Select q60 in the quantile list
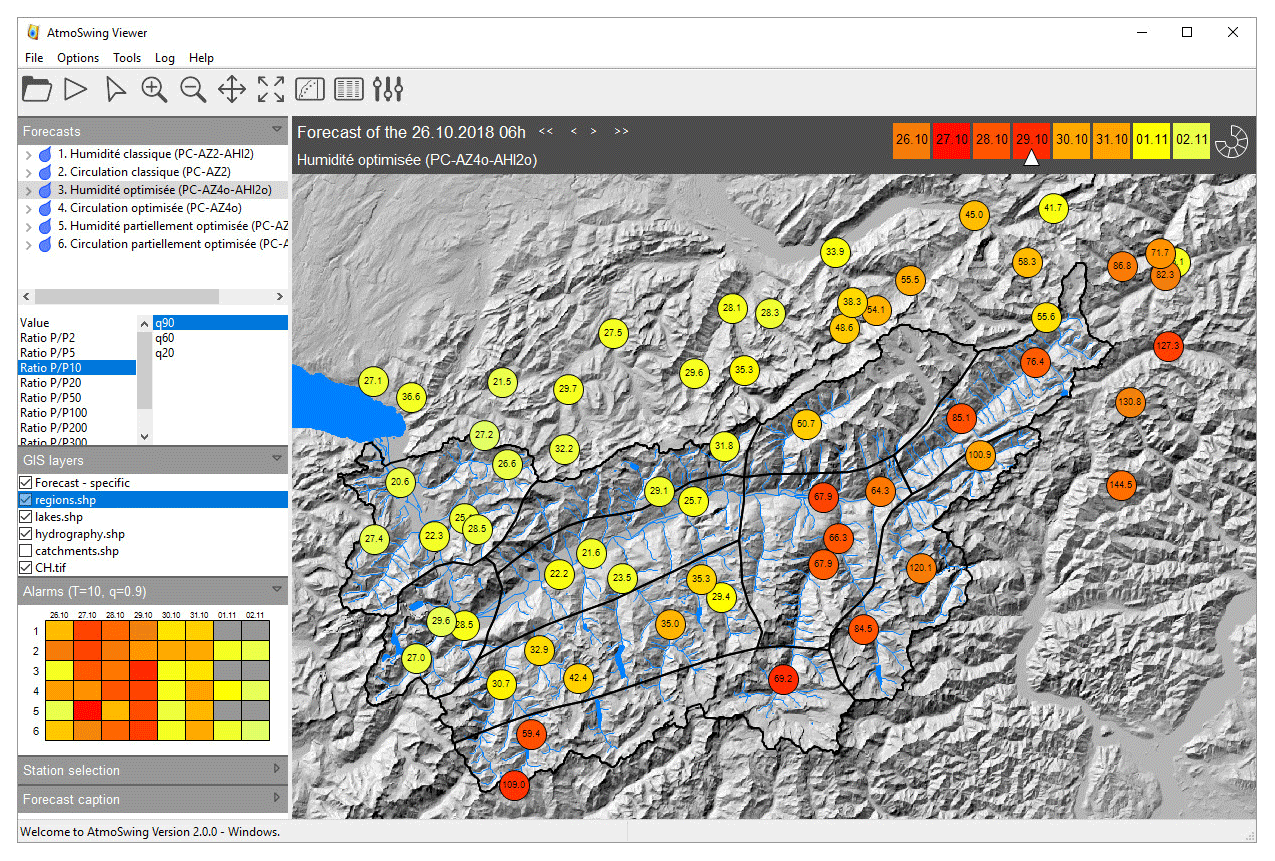Image resolution: width=1275 pixels, height=861 pixels. pyautogui.click(x=163, y=338)
